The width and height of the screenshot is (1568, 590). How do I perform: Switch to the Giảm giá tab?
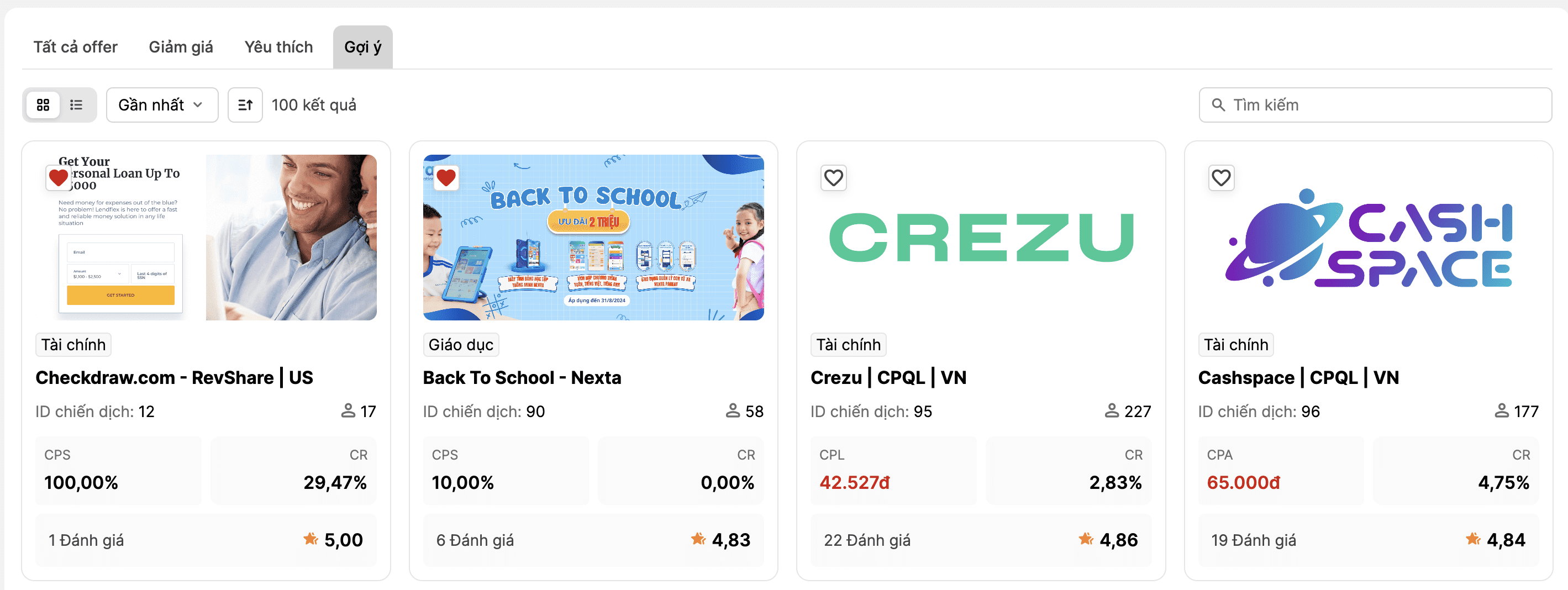pos(181,47)
